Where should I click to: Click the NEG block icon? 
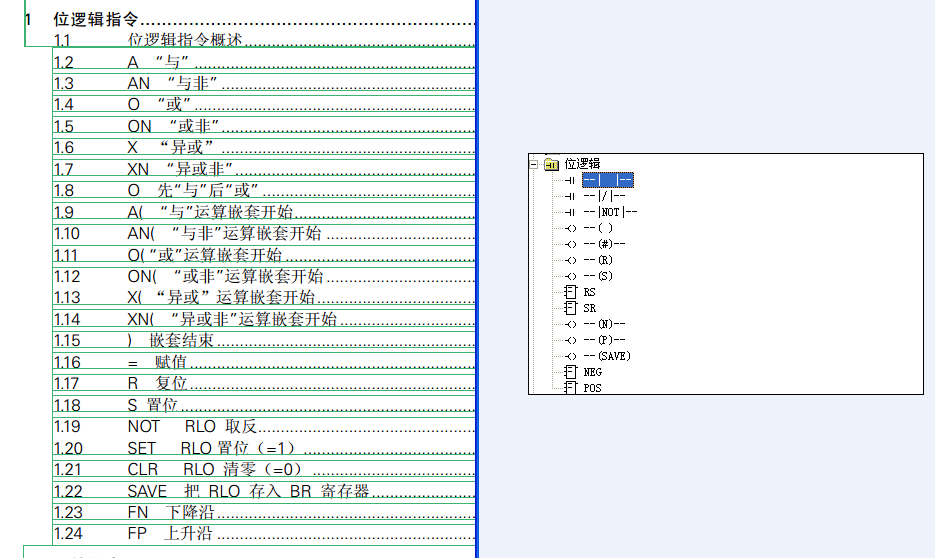coord(571,372)
